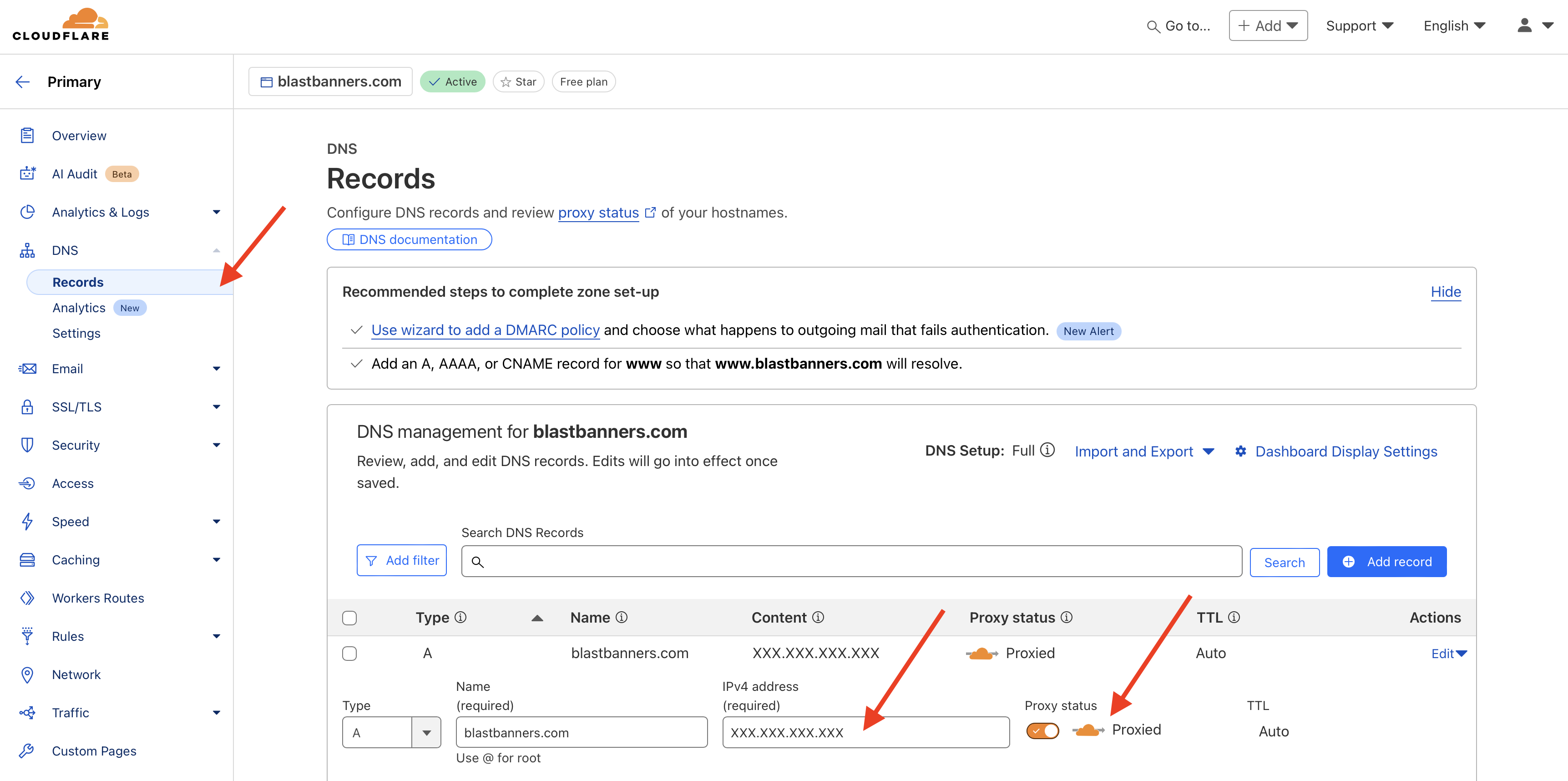The image size is (1568, 781).
Task: Expand the Edit dropdown for the record
Action: [x=1449, y=653]
